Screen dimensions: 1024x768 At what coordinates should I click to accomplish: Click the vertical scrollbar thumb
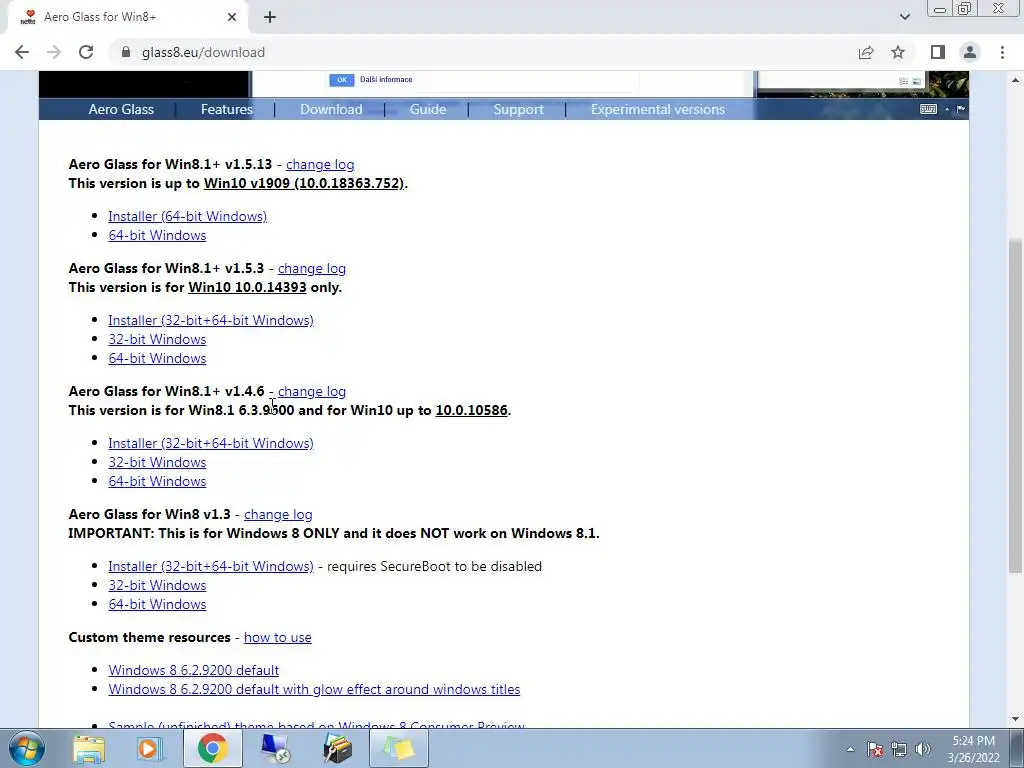1016,406
